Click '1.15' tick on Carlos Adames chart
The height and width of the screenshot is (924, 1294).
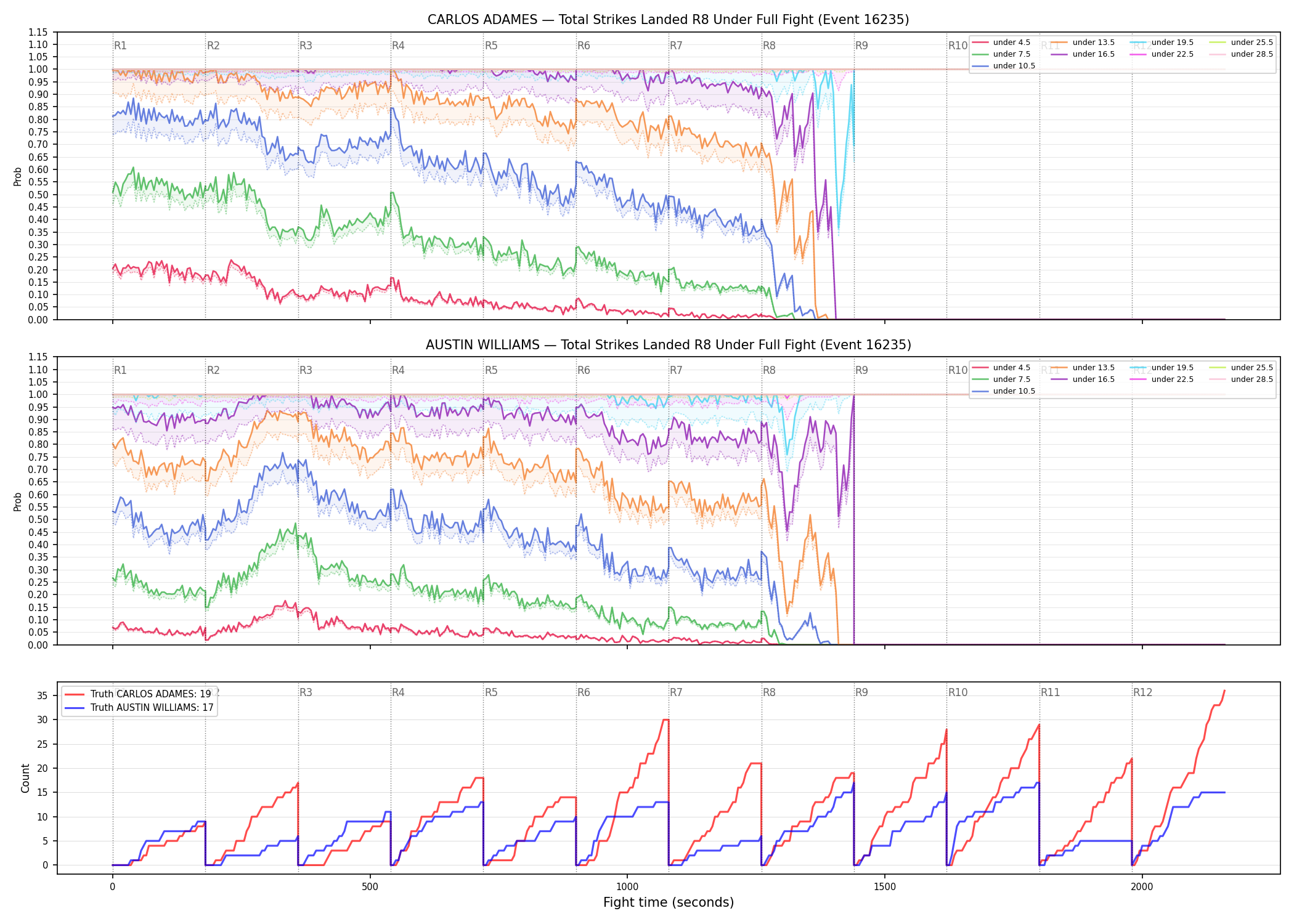coord(38,32)
